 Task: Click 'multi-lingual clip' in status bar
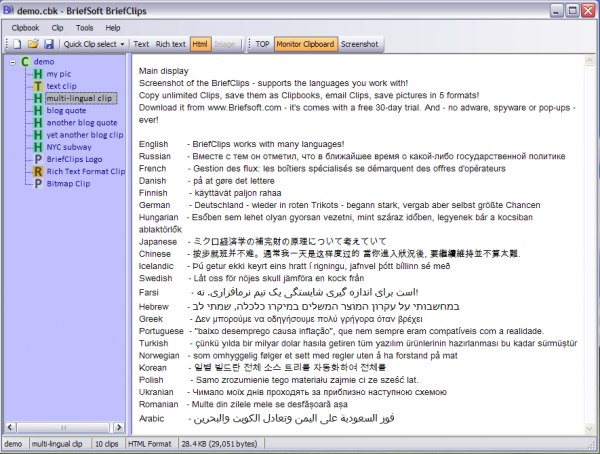57,444
